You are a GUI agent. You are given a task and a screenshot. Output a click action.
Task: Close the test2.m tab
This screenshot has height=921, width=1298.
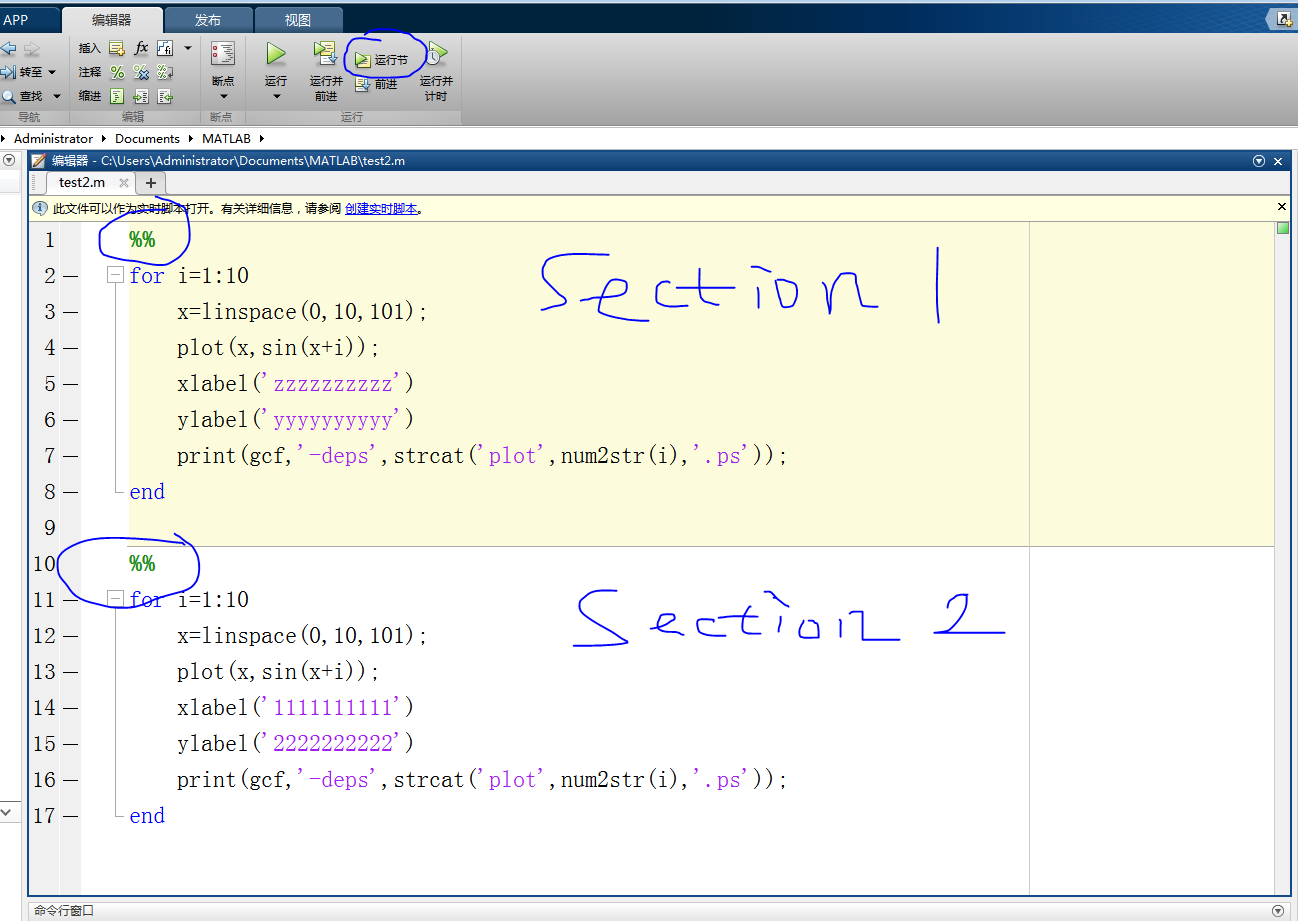click(124, 183)
